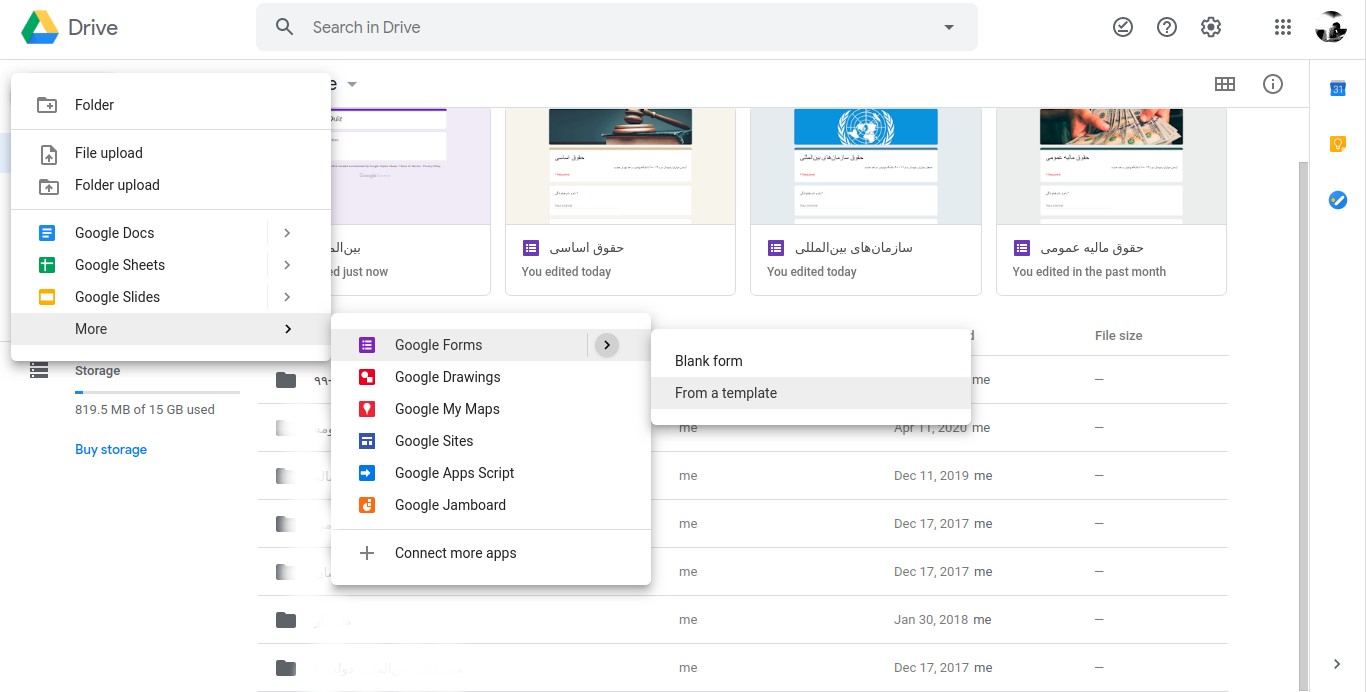Image resolution: width=1366 pixels, height=692 pixels.
Task: Open the account profile avatar
Action: [x=1331, y=27]
